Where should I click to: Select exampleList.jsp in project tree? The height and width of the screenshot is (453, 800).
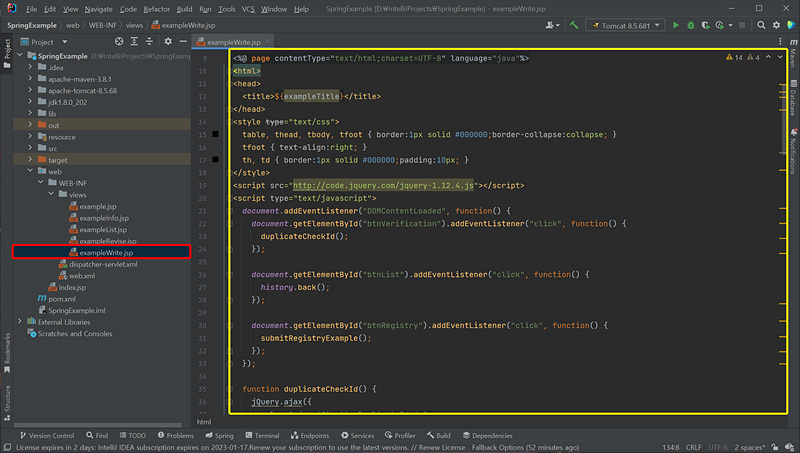point(103,230)
